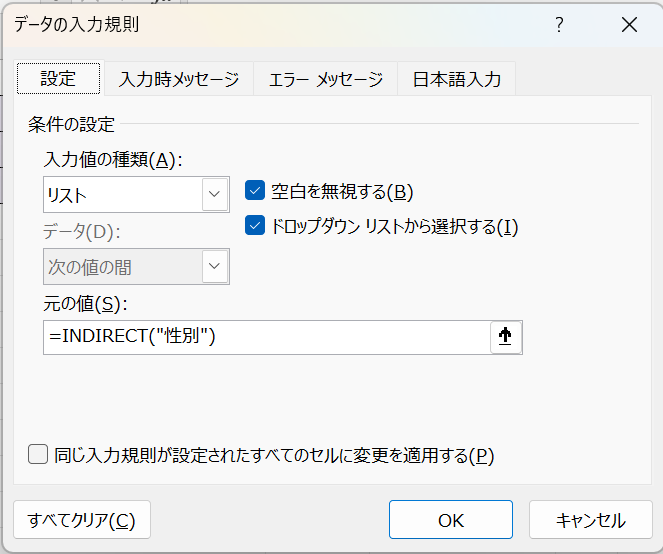Click the help question mark icon
The height and width of the screenshot is (554, 663).
(x=560, y=25)
